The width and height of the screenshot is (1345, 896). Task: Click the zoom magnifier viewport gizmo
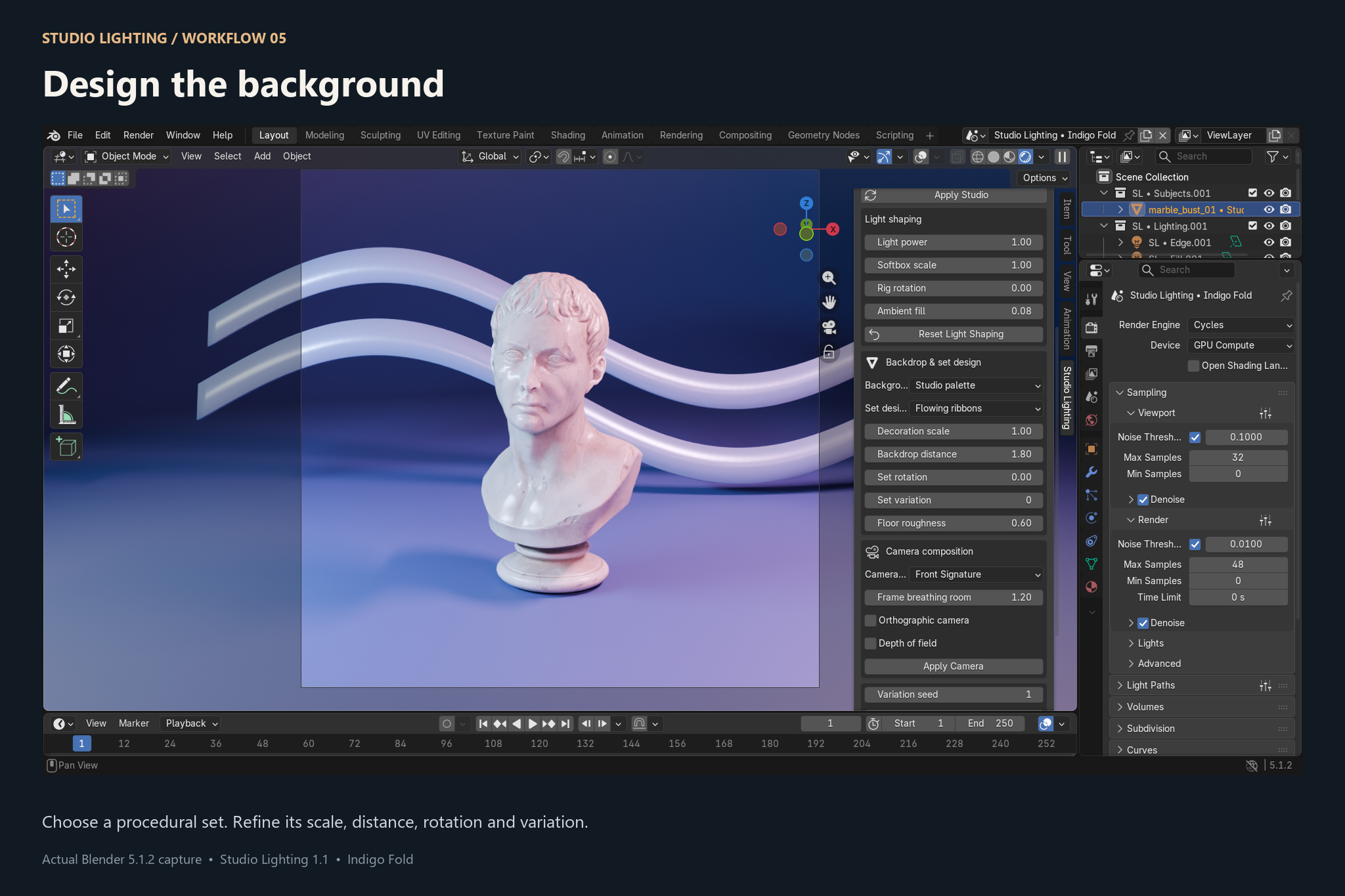coord(829,278)
